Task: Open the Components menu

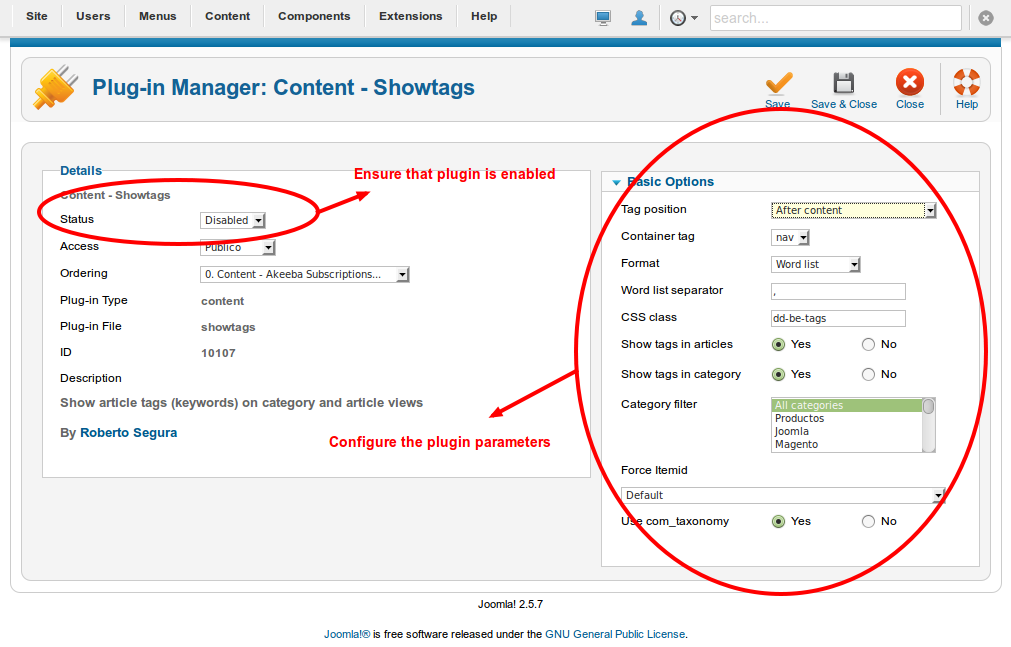Action: pyautogui.click(x=313, y=16)
